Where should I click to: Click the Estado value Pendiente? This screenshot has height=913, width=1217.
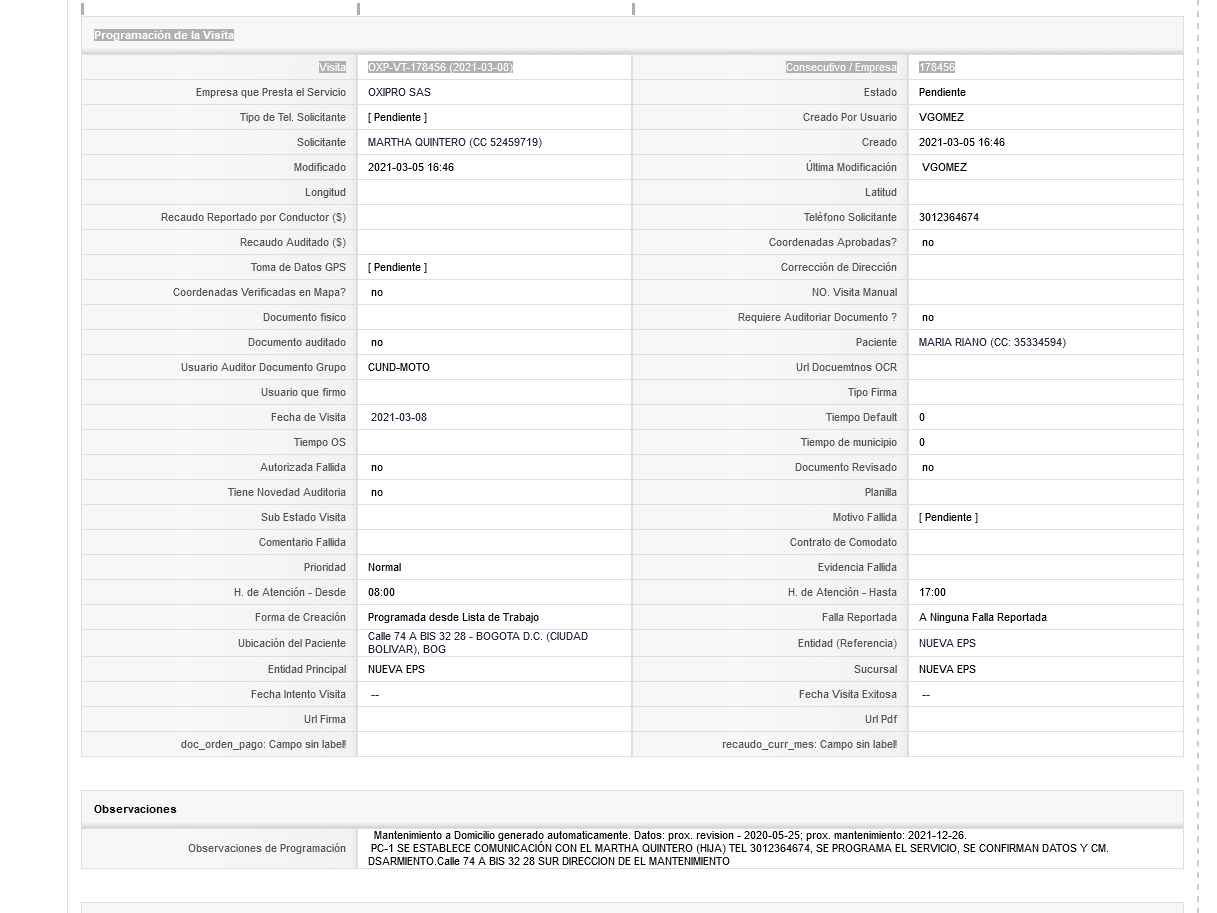[x=942, y=92]
